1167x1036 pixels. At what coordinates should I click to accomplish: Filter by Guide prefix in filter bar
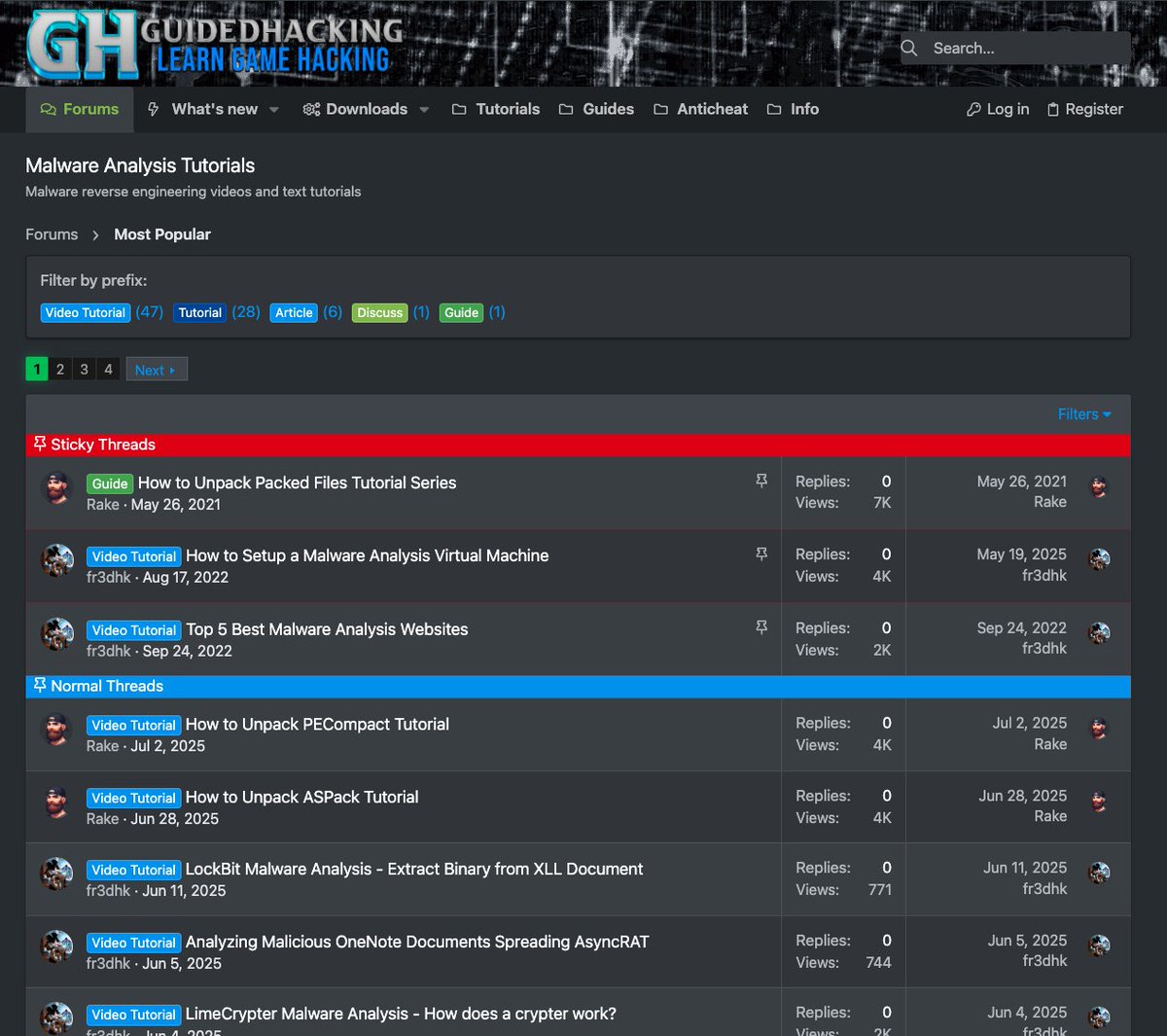pyautogui.click(x=461, y=312)
